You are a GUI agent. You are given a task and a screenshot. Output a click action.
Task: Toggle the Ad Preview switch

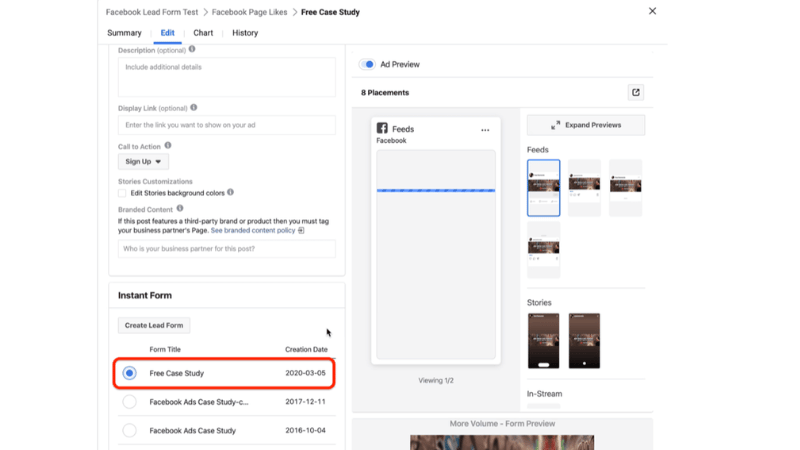point(367,64)
